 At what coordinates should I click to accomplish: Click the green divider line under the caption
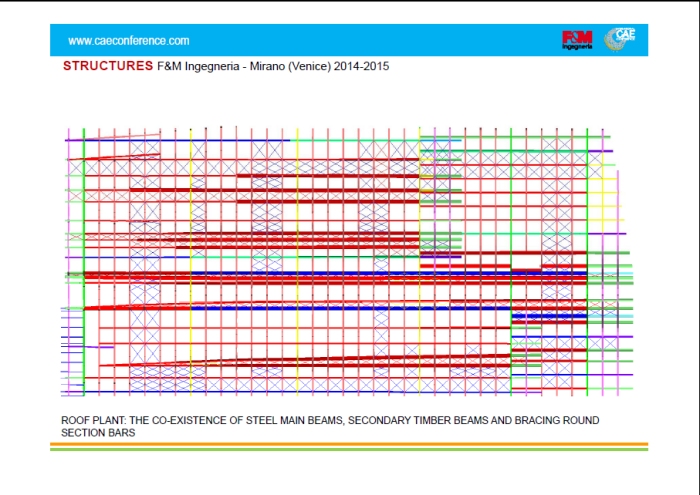tap(349, 449)
